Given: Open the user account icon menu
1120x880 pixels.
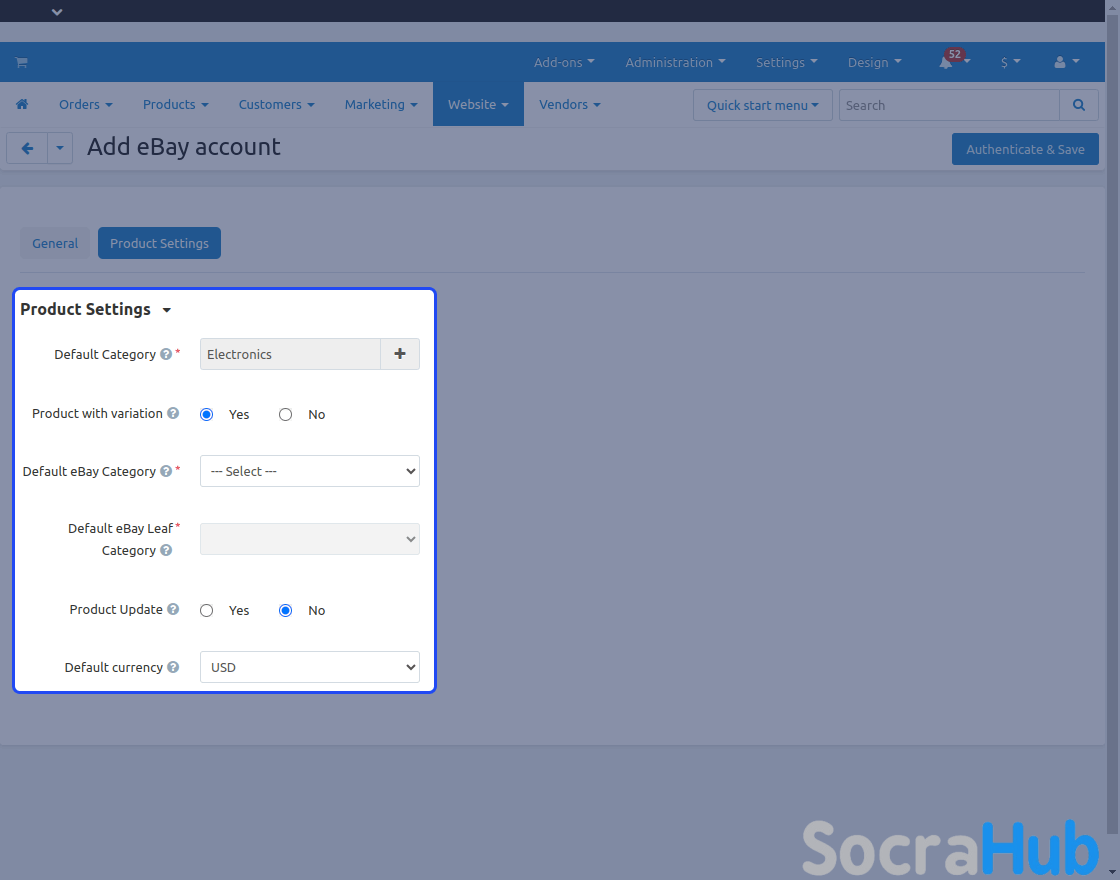Looking at the screenshot, I should click(1060, 62).
